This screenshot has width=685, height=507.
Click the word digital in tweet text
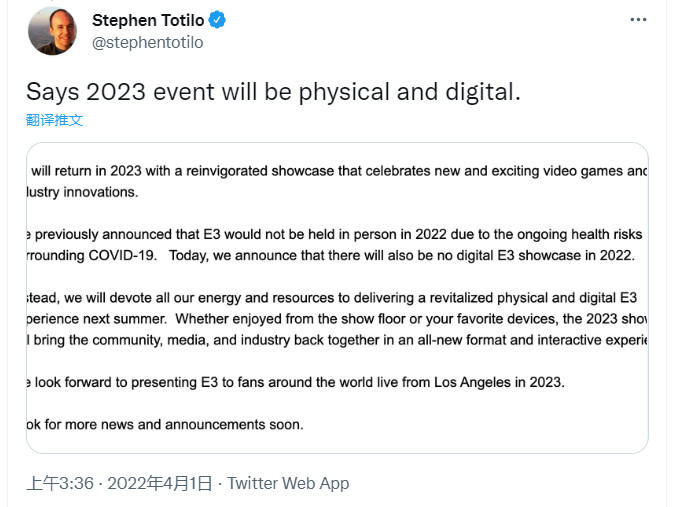pyautogui.click(x=482, y=93)
